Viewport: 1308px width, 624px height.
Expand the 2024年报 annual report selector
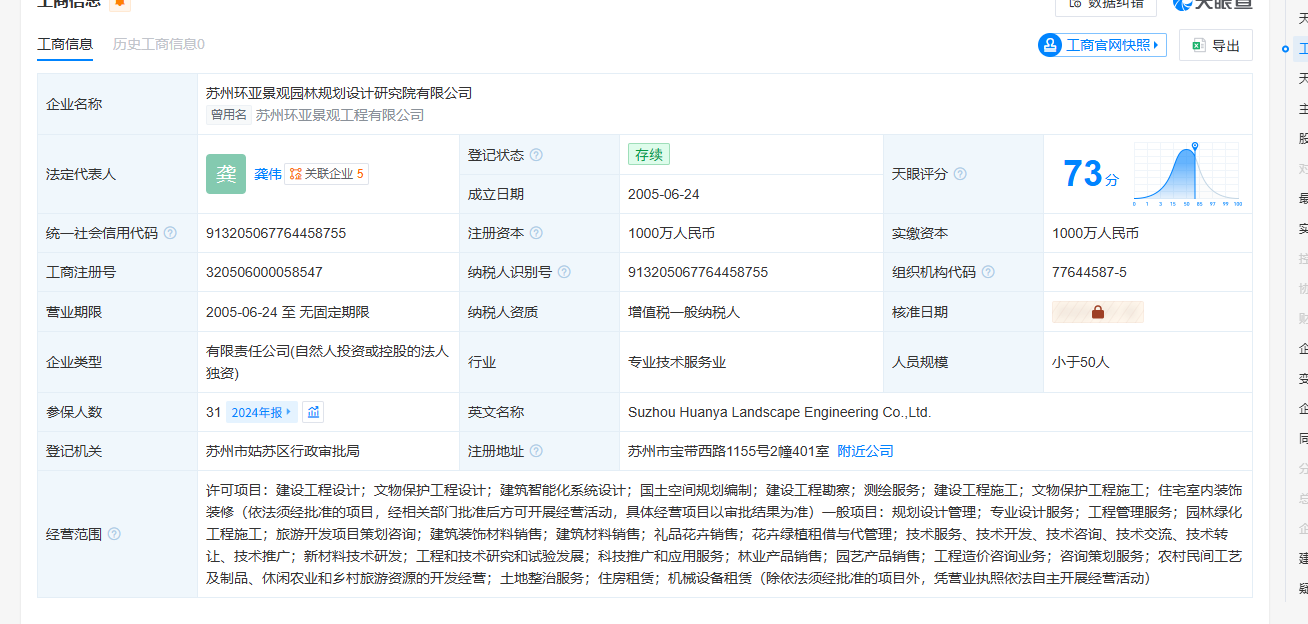[x=261, y=412]
